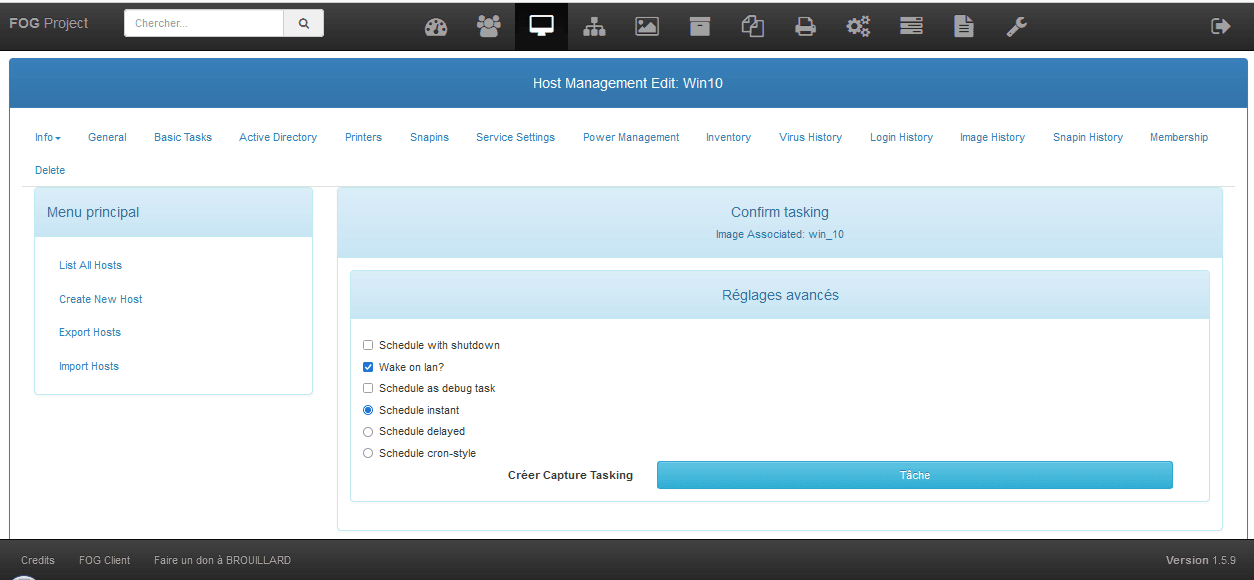Open List All Hosts link
Image resolution: width=1254 pixels, height=580 pixels.
[x=90, y=266]
